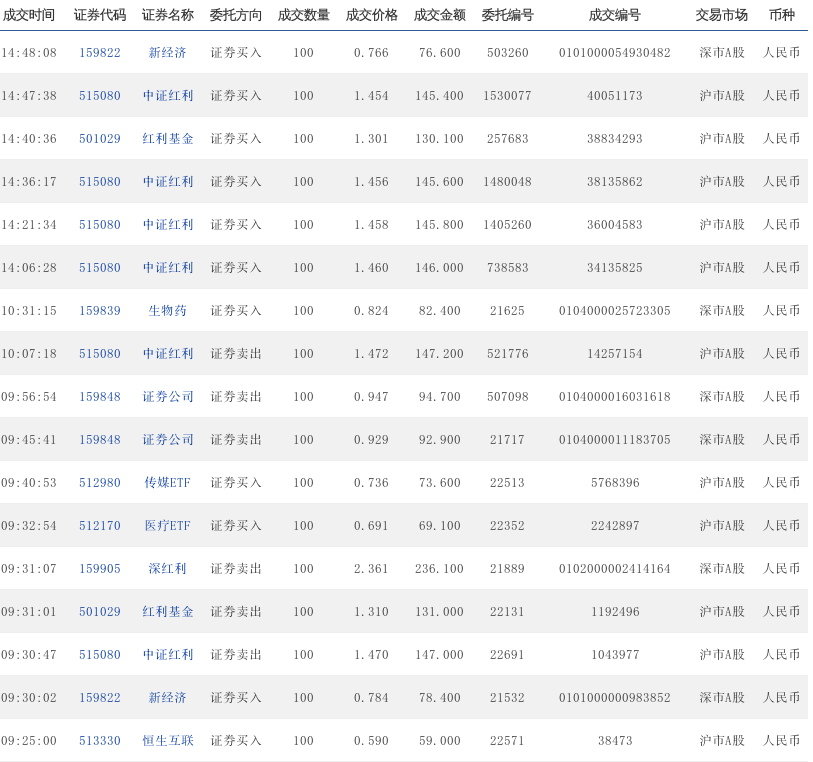Open the 医疗ETF security name link
Image resolution: width=813 pixels, height=762 pixels.
167,526
